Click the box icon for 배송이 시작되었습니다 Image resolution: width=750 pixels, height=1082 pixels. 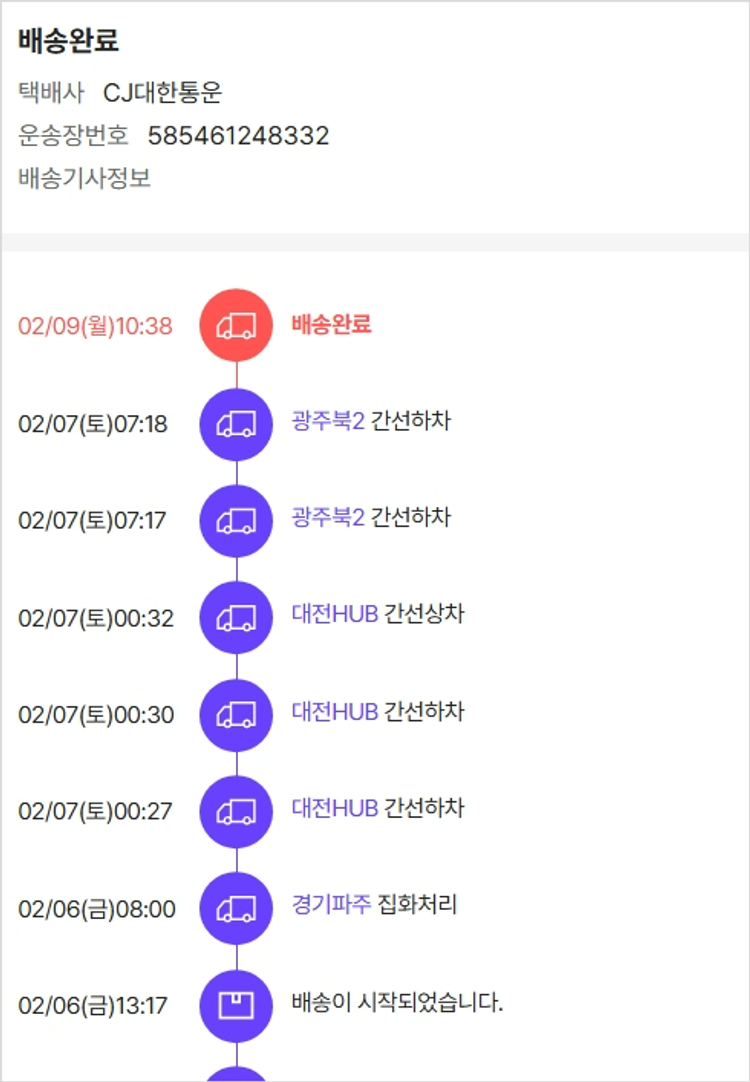[x=236, y=1005]
